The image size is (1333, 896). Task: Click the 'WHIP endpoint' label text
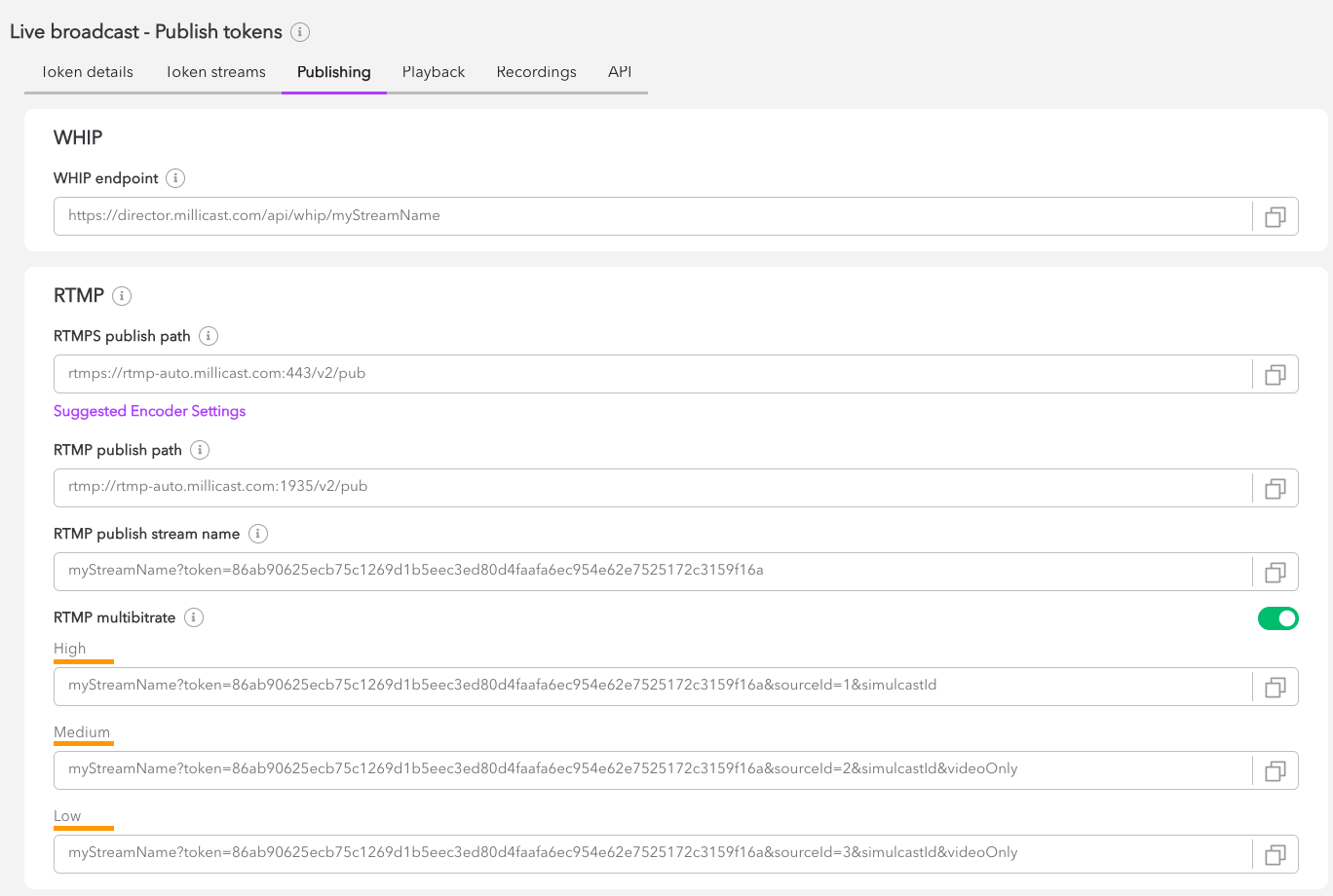pyautogui.click(x=106, y=178)
